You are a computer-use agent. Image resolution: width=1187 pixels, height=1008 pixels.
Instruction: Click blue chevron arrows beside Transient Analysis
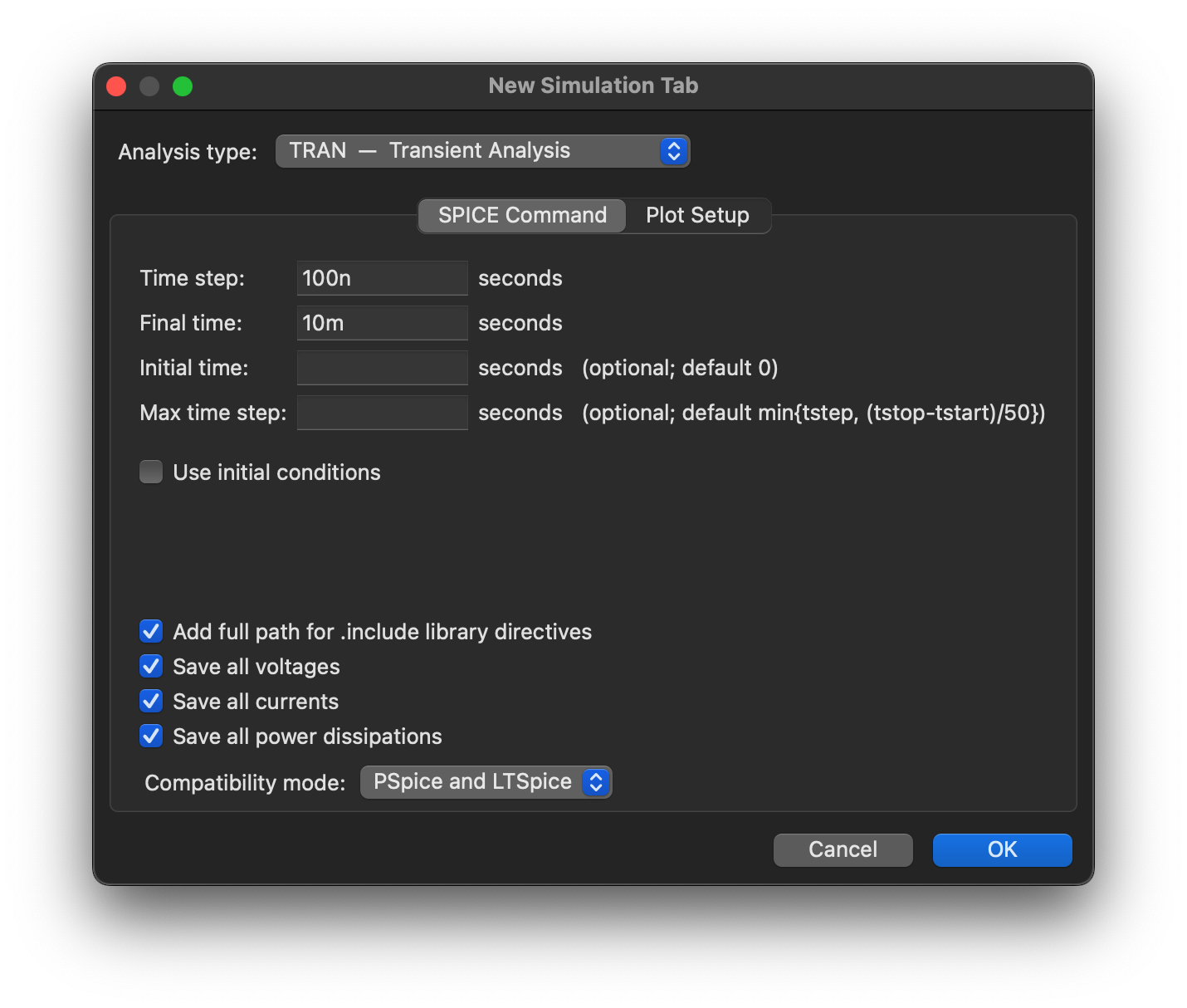pos(673,151)
